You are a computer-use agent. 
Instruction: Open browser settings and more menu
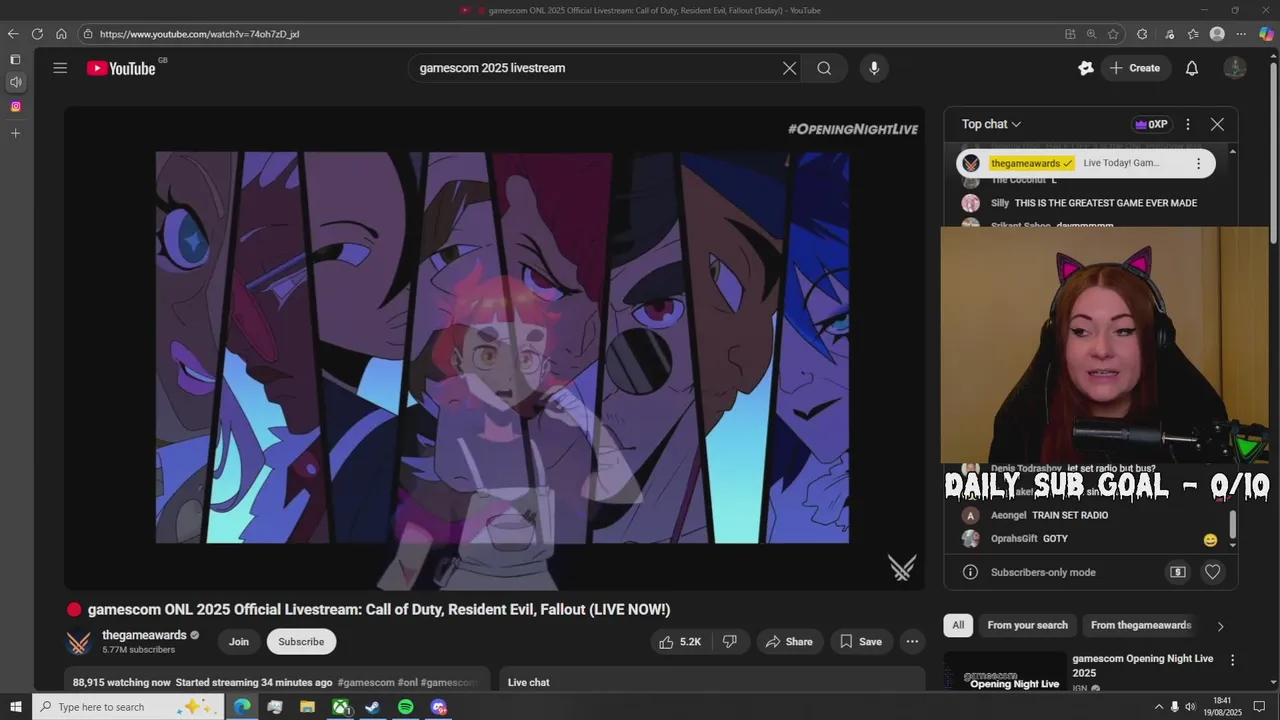[1241, 34]
